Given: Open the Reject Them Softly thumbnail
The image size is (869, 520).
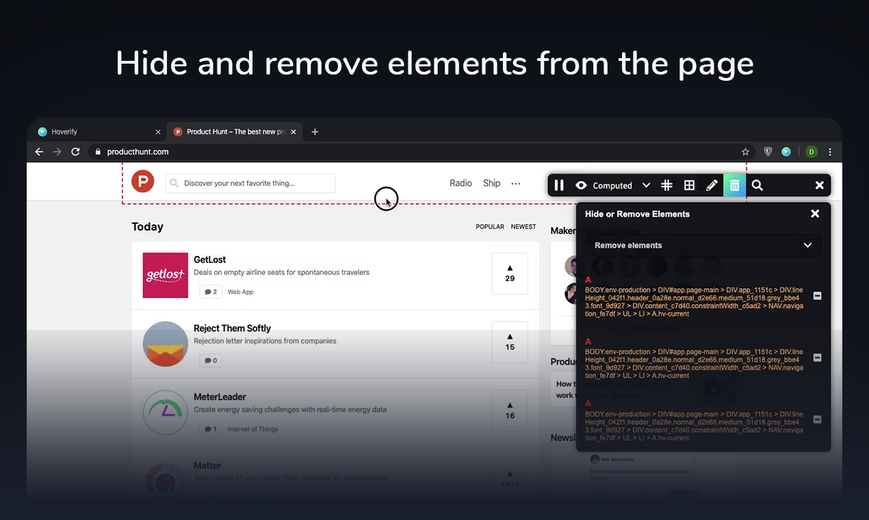Looking at the screenshot, I should point(165,344).
